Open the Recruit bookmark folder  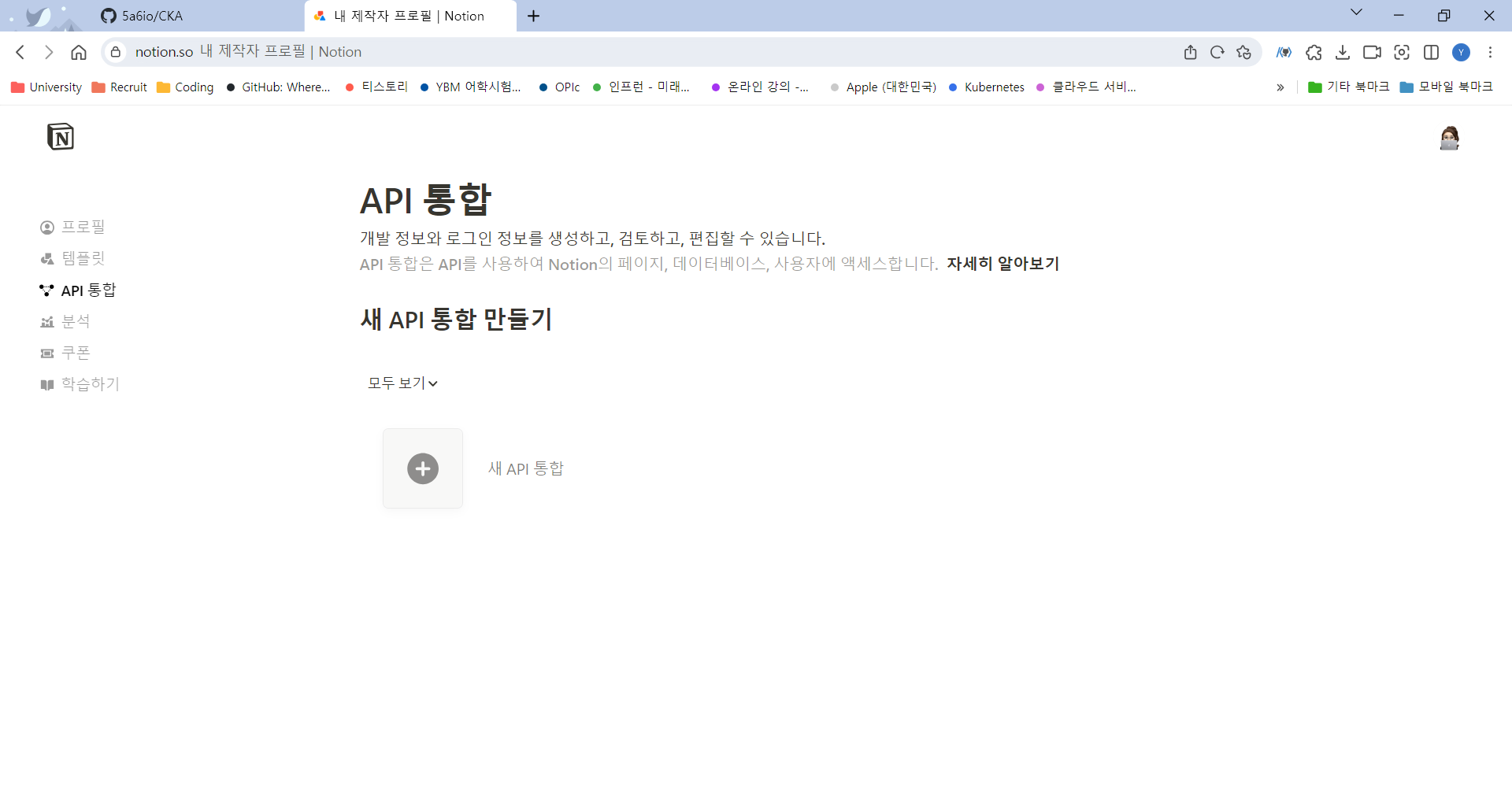(120, 87)
